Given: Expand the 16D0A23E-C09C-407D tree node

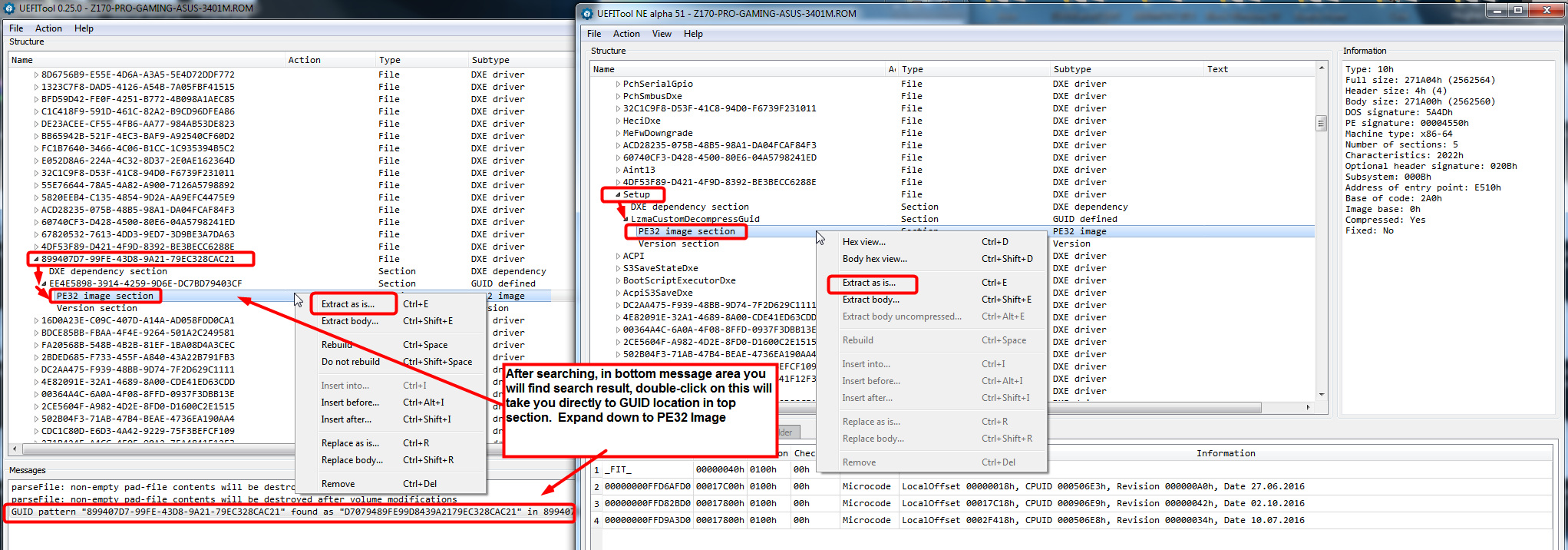Looking at the screenshot, I should click(x=36, y=320).
